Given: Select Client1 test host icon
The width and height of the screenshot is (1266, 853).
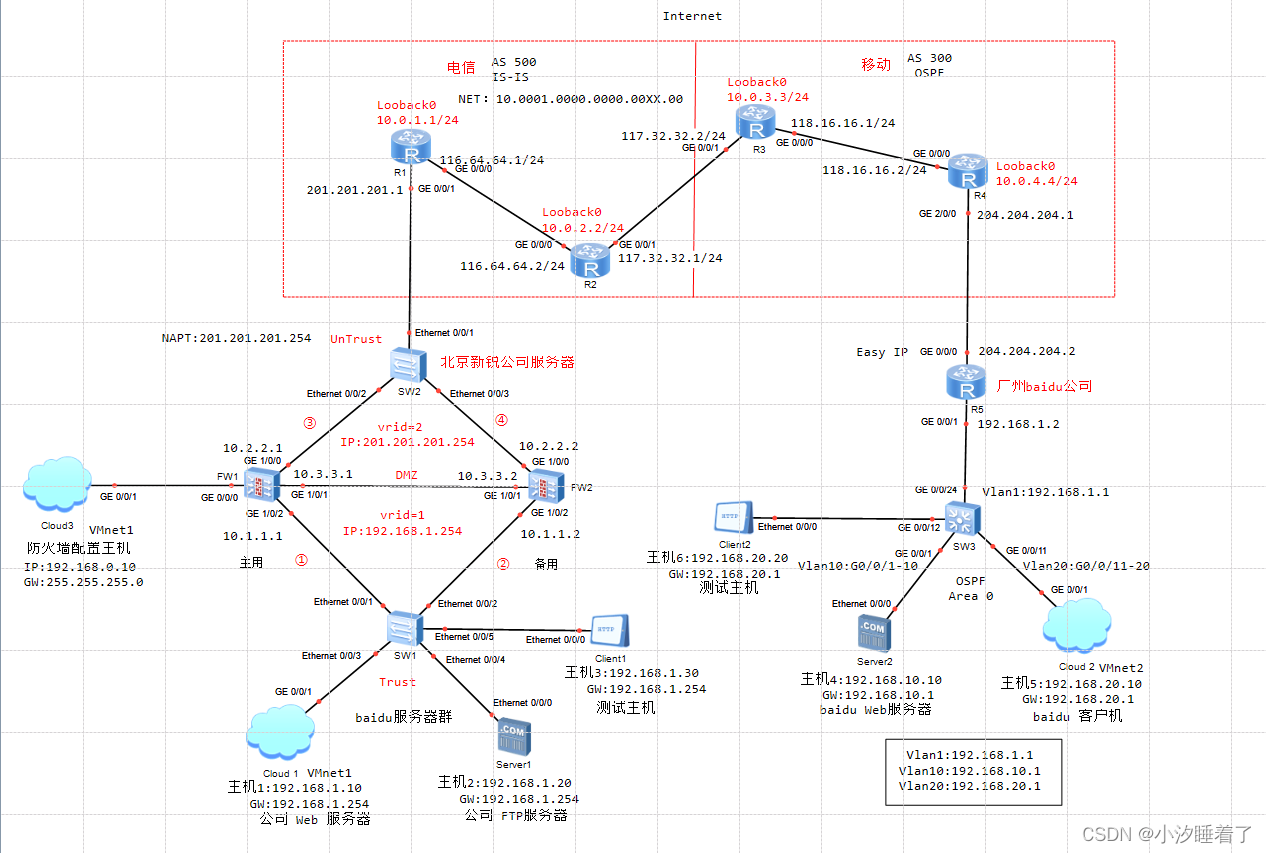Looking at the screenshot, I should tap(610, 629).
